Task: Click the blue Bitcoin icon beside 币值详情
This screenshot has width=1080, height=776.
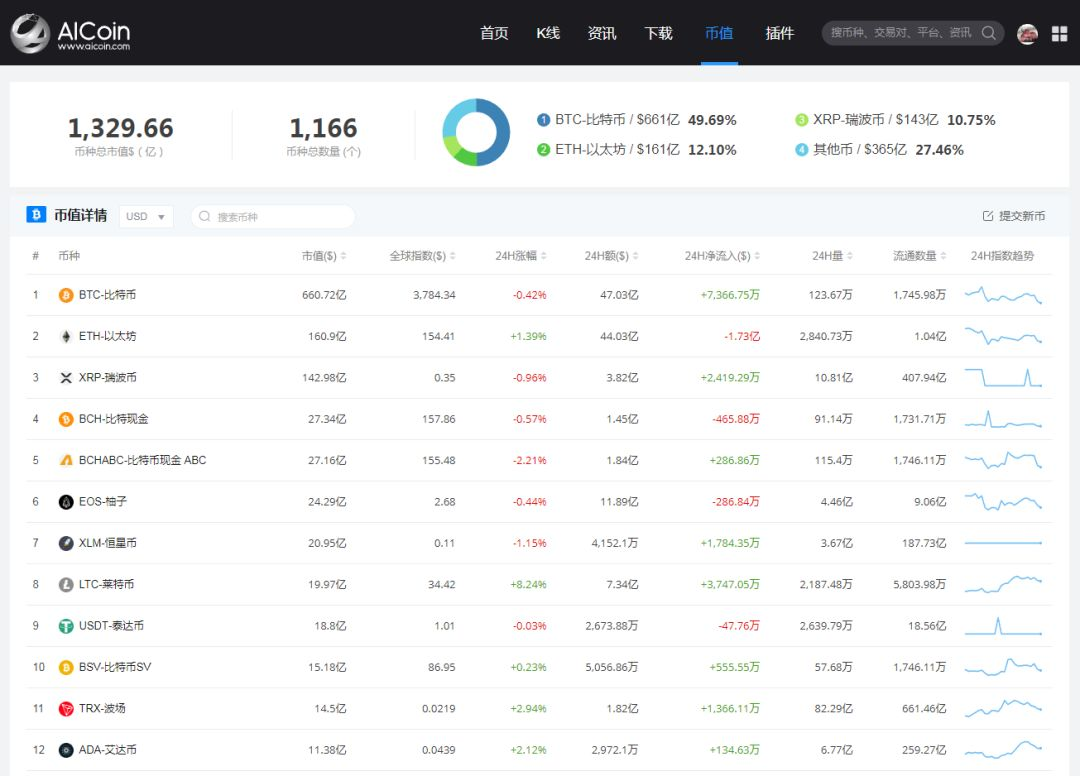Action: tap(36, 215)
